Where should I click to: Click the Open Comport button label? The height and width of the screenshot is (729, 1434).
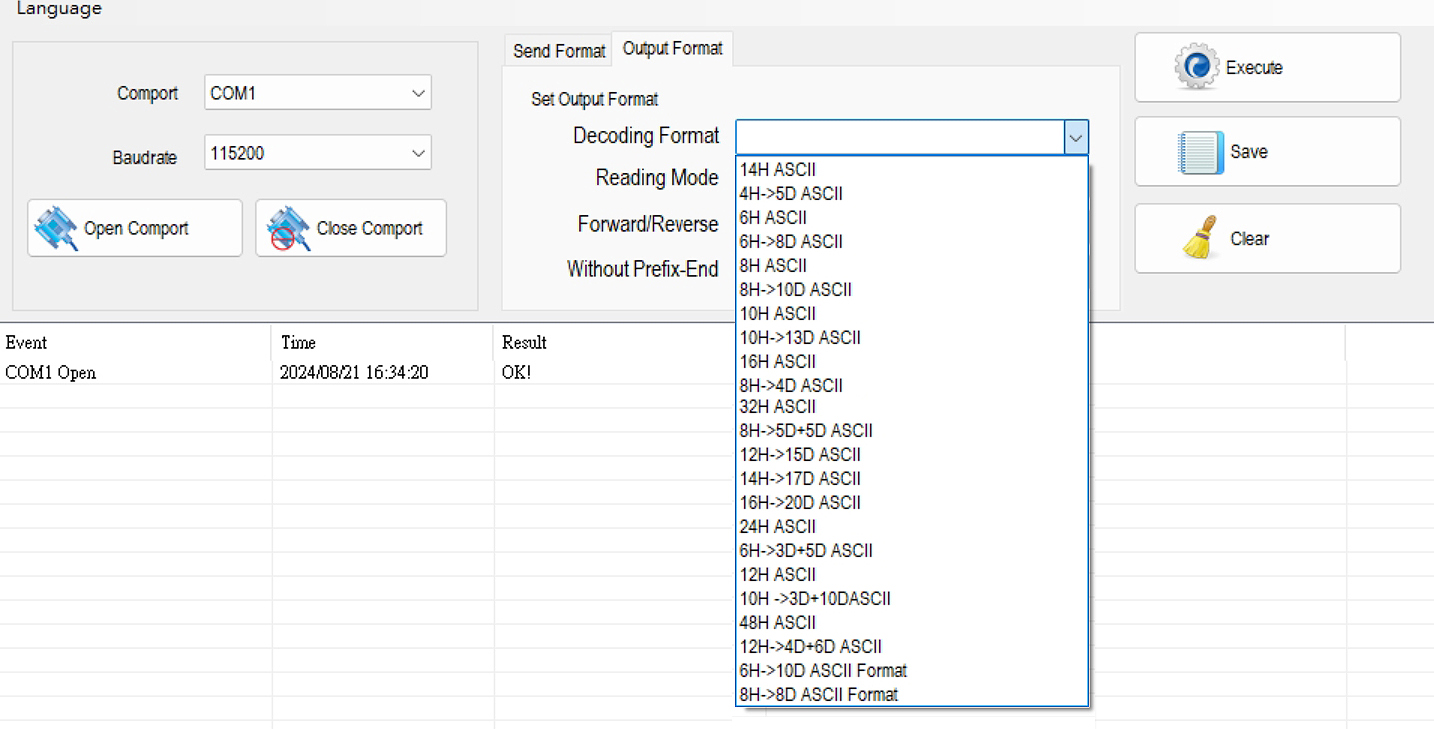(x=136, y=229)
